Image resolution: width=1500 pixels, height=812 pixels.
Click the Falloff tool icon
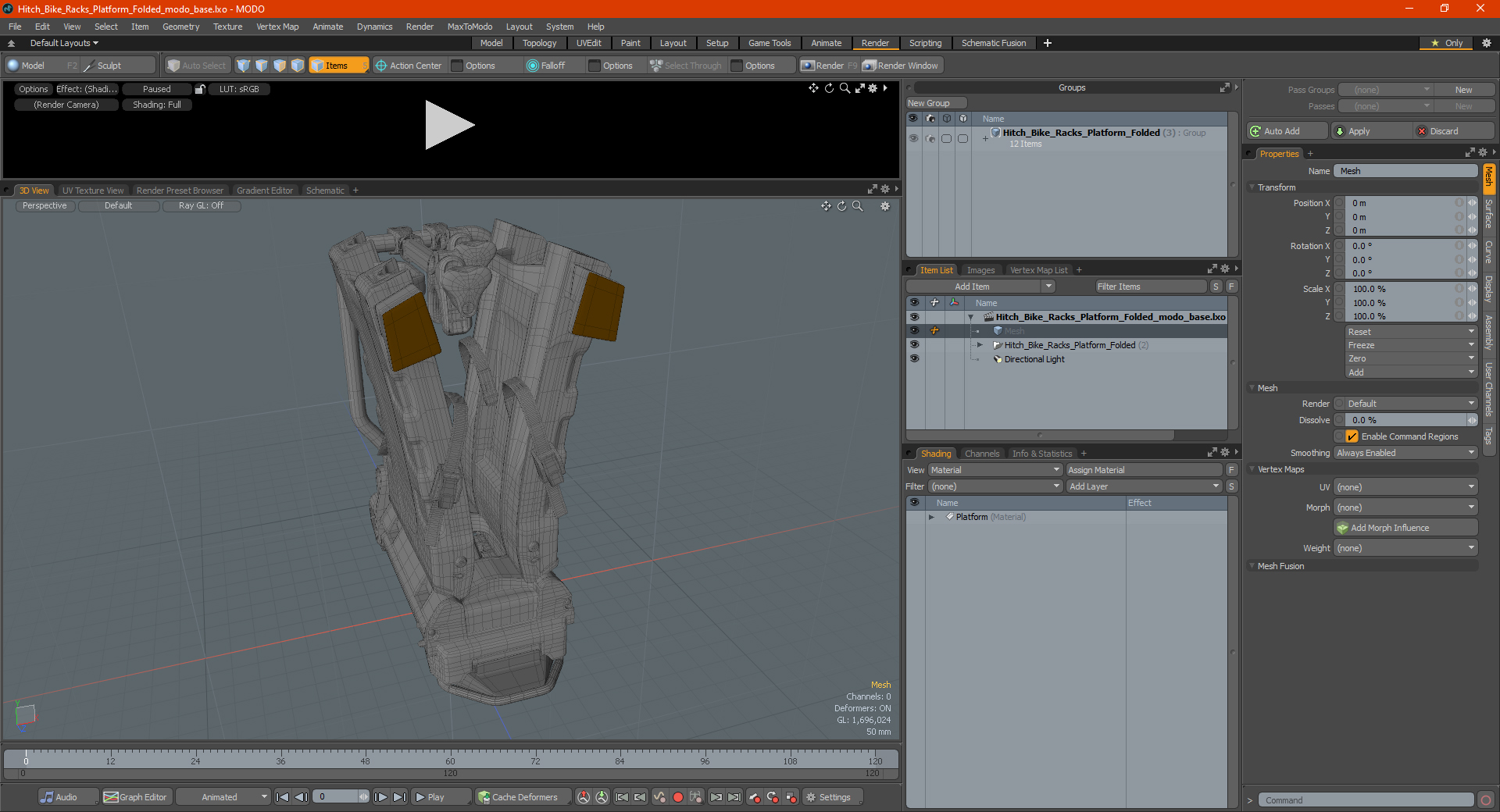click(533, 66)
